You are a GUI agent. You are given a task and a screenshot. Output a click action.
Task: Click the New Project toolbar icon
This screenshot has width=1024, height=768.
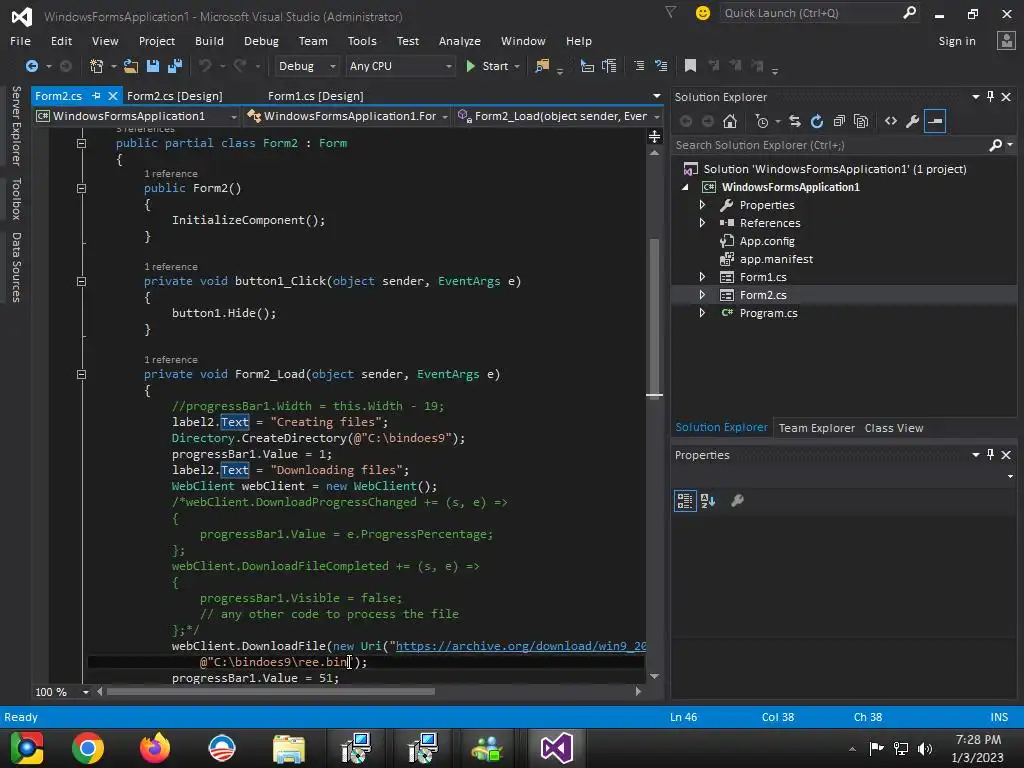(96, 66)
